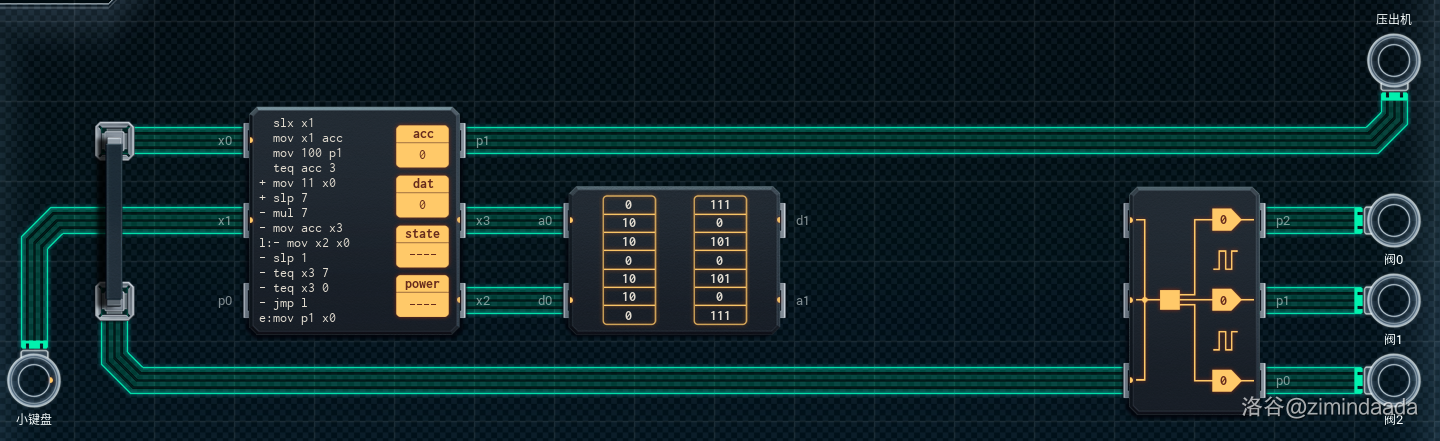
Task: Click the orange junction square in expander
Action: coord(1169,300)
